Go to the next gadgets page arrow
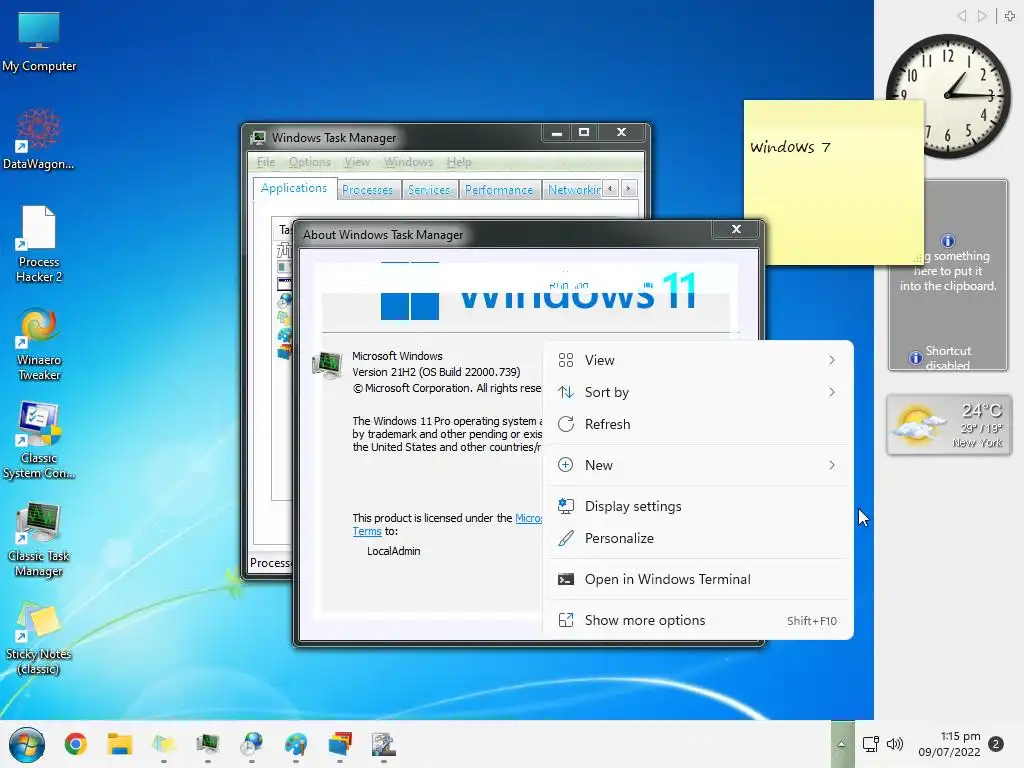Viewport: 1024px width, 768px height. pyautogui.click(x=982, y=16)
